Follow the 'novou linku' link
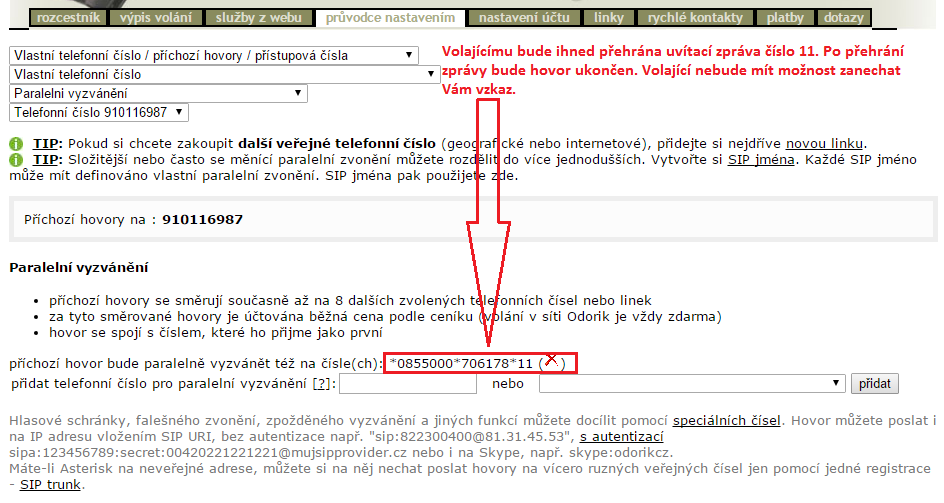The width and height of the screenshot is (944, 503). click(x=825, y=143)
